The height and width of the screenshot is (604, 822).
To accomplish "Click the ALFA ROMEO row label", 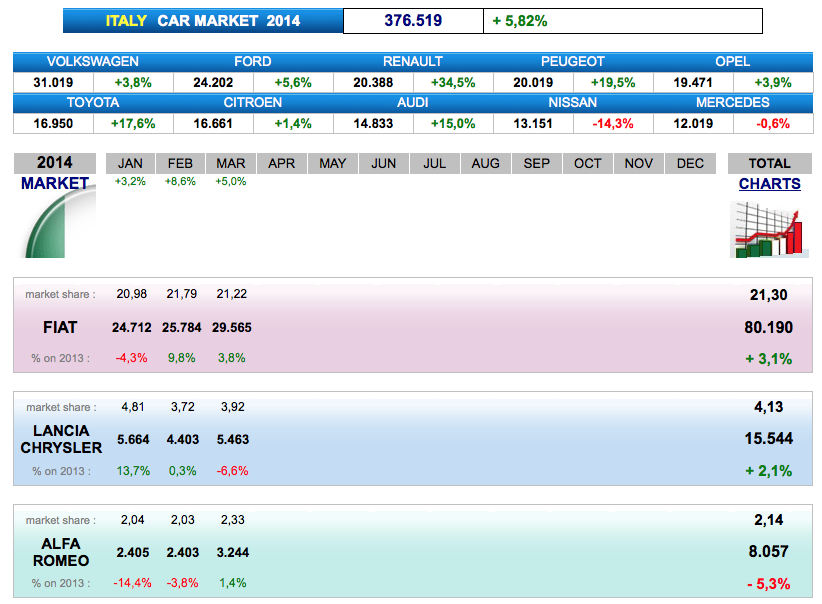I will 61,552.
